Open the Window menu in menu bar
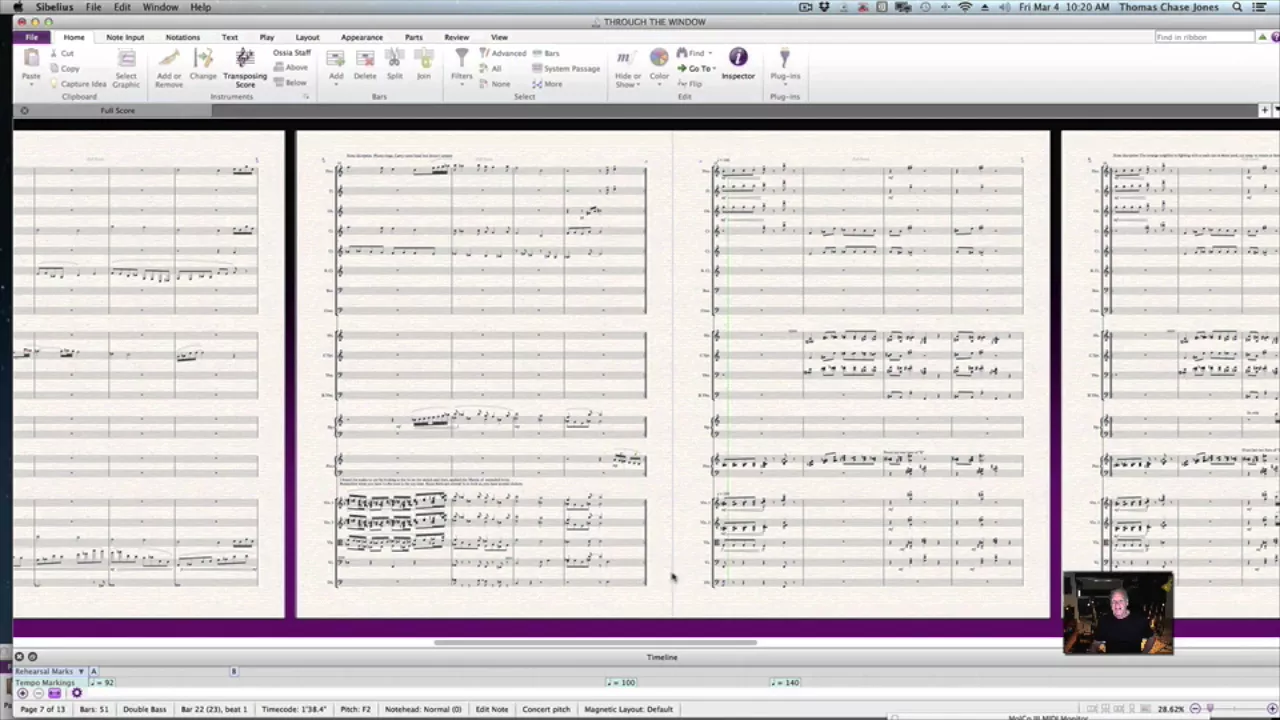The height and width of the screenshot is (720, 1280). click(160, 7)
